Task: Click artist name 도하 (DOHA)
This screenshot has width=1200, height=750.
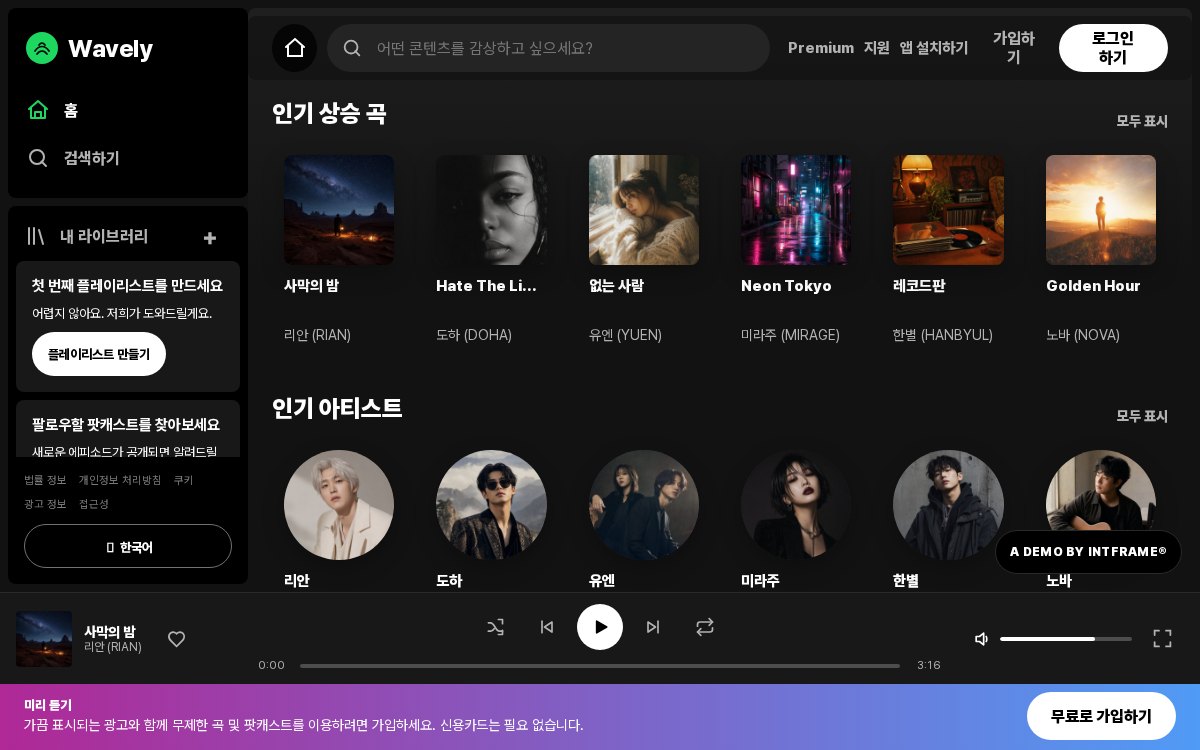Action: click(474, 335)
